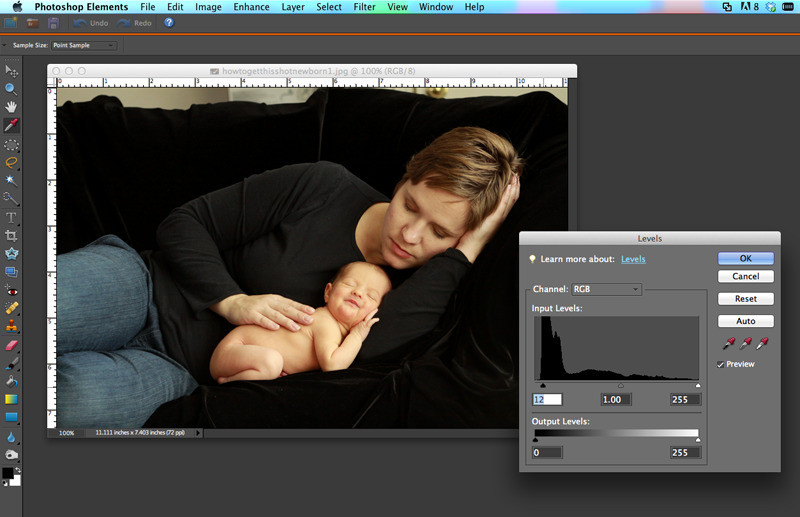Select the Cookie Cutter star tool
The image size is (800, 517).
pos(11,254)
